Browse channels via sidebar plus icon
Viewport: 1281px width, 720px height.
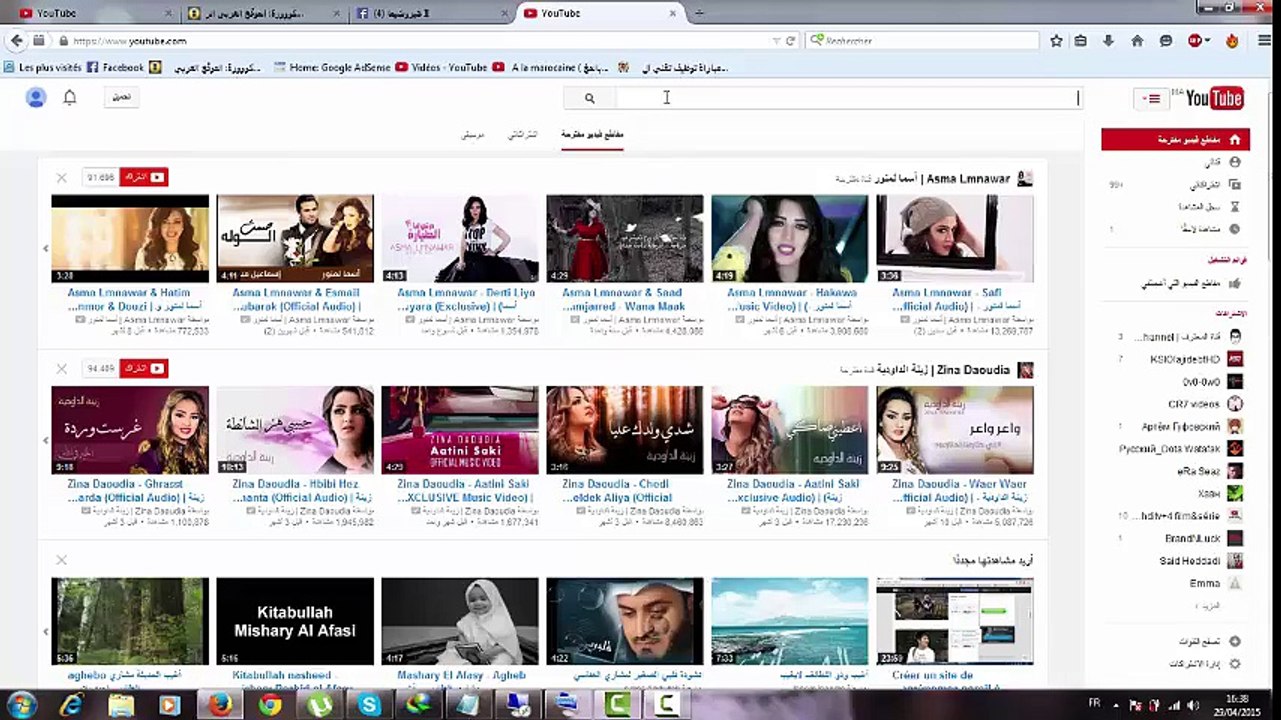[1235, 641]
